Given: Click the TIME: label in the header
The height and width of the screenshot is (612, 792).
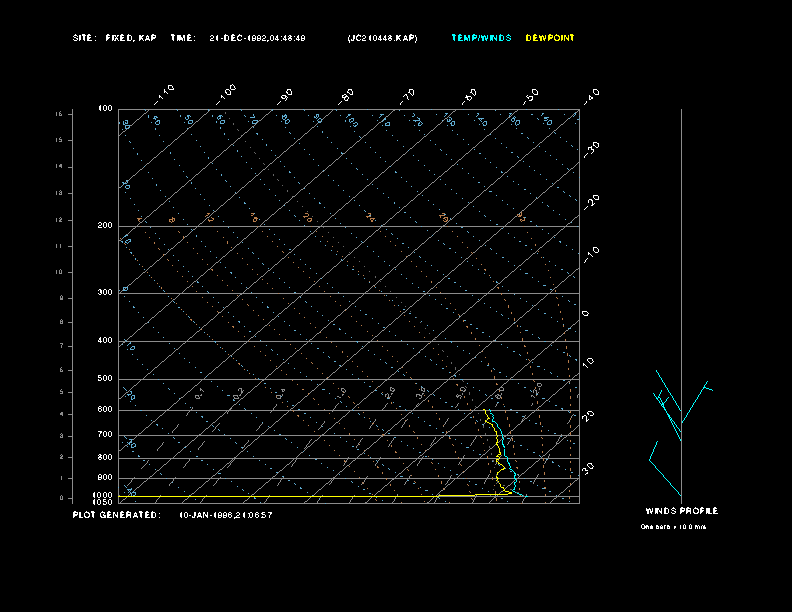Looking at the screenshot, I should coord(183,38).
